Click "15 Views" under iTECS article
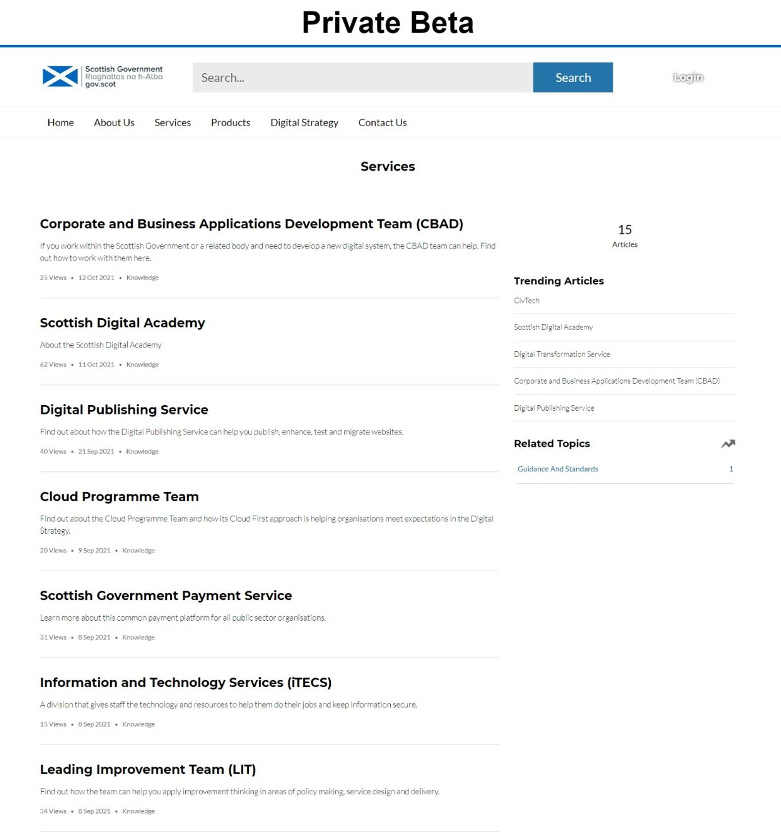Screen dimensions: 781x840 [x=53, y=724]
